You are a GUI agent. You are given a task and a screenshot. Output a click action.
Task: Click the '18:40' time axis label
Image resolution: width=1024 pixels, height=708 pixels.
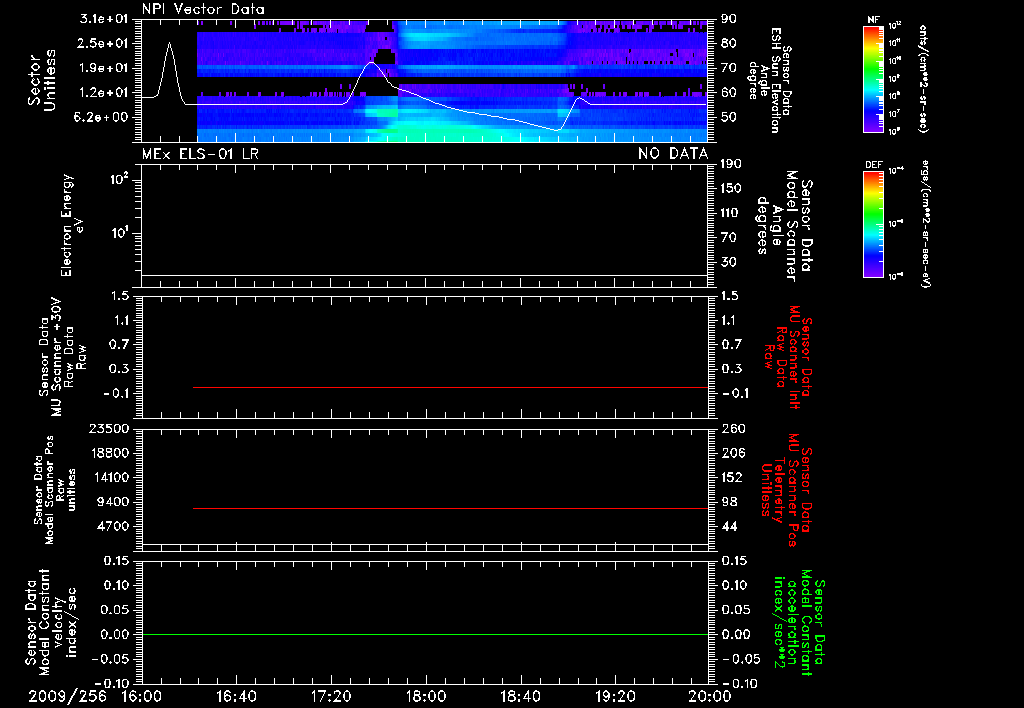coord(520,696)
